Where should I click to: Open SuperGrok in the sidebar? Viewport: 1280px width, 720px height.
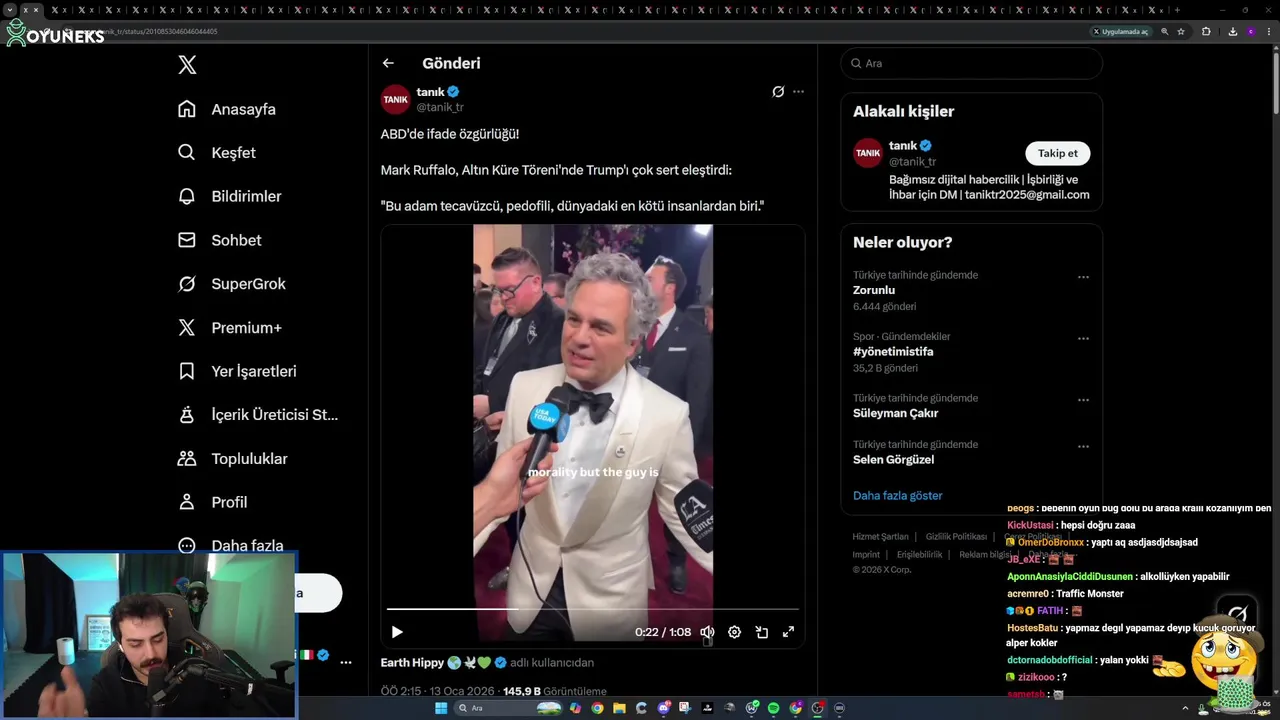[x=232, y=284]
